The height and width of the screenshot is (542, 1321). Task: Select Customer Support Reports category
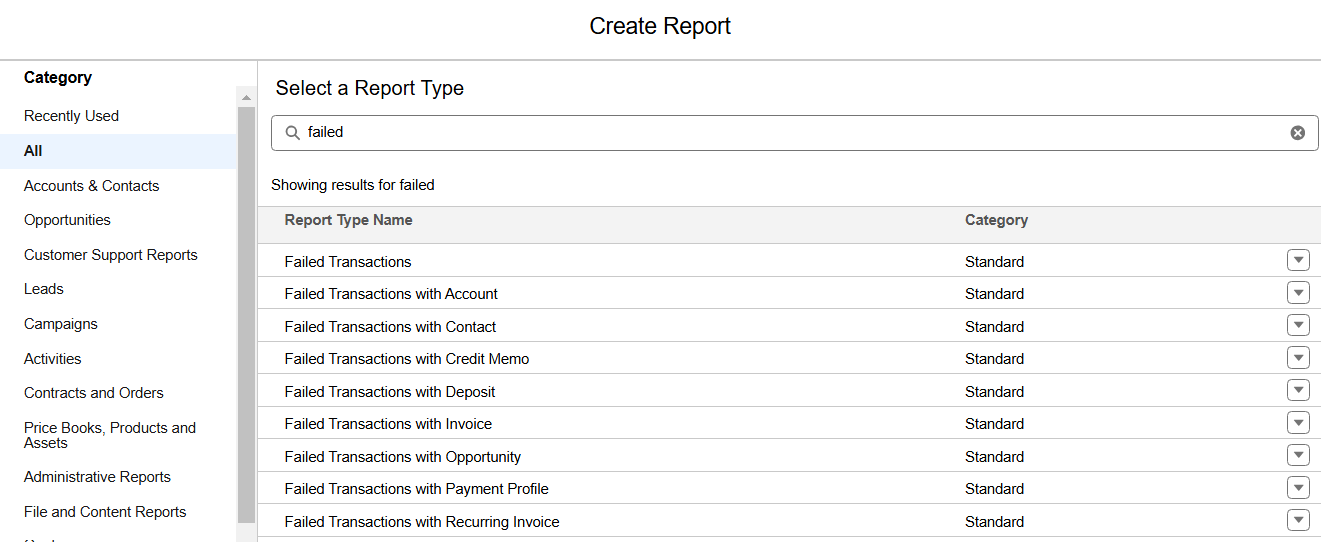coord(110,255)
